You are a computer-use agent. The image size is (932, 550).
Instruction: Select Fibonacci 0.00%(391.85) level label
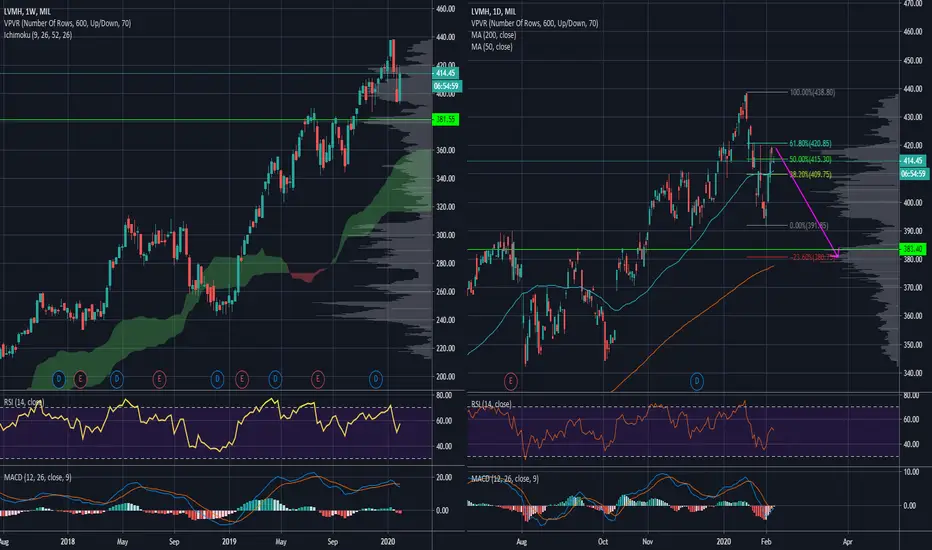[808, 225]
